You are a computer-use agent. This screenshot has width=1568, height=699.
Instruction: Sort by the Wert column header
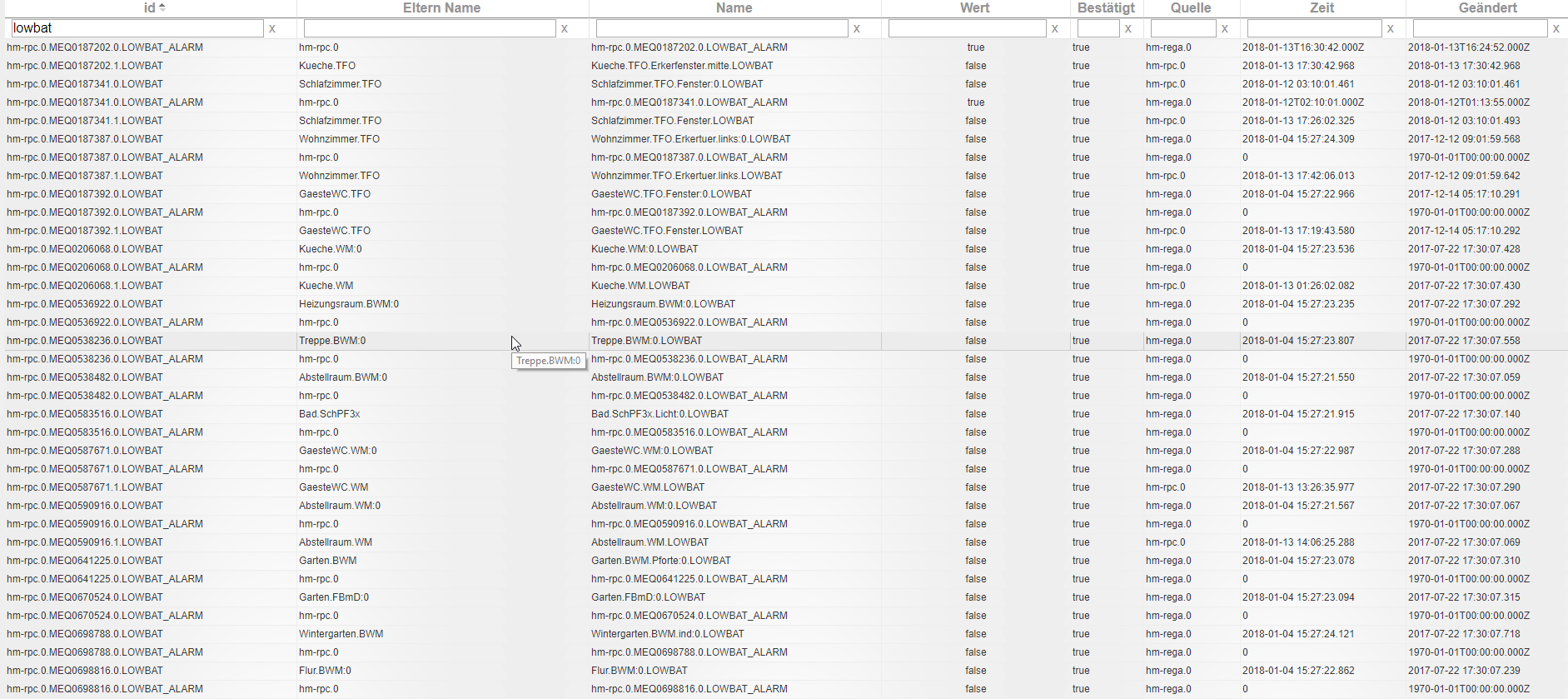974,7
